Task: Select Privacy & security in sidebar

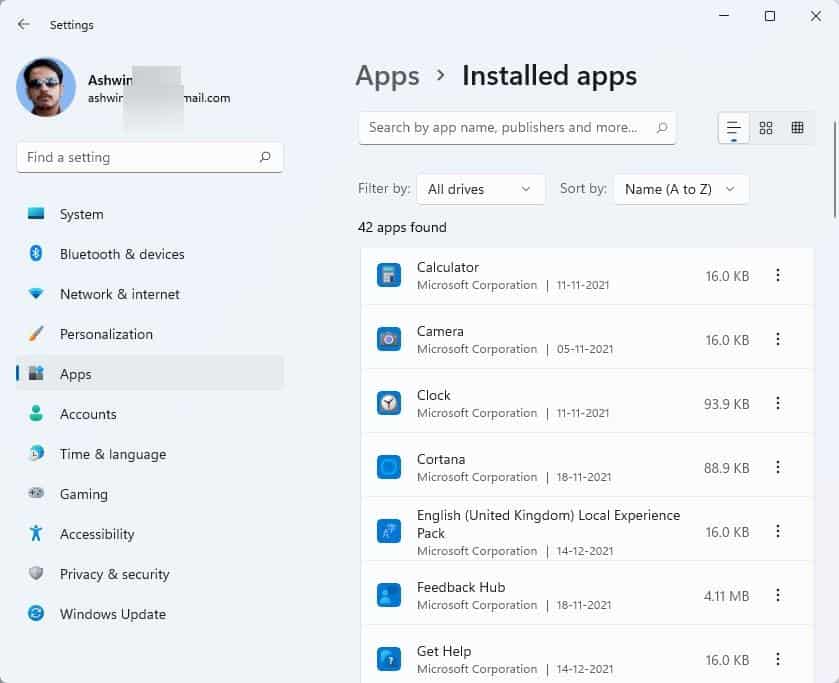Action: 114,574
